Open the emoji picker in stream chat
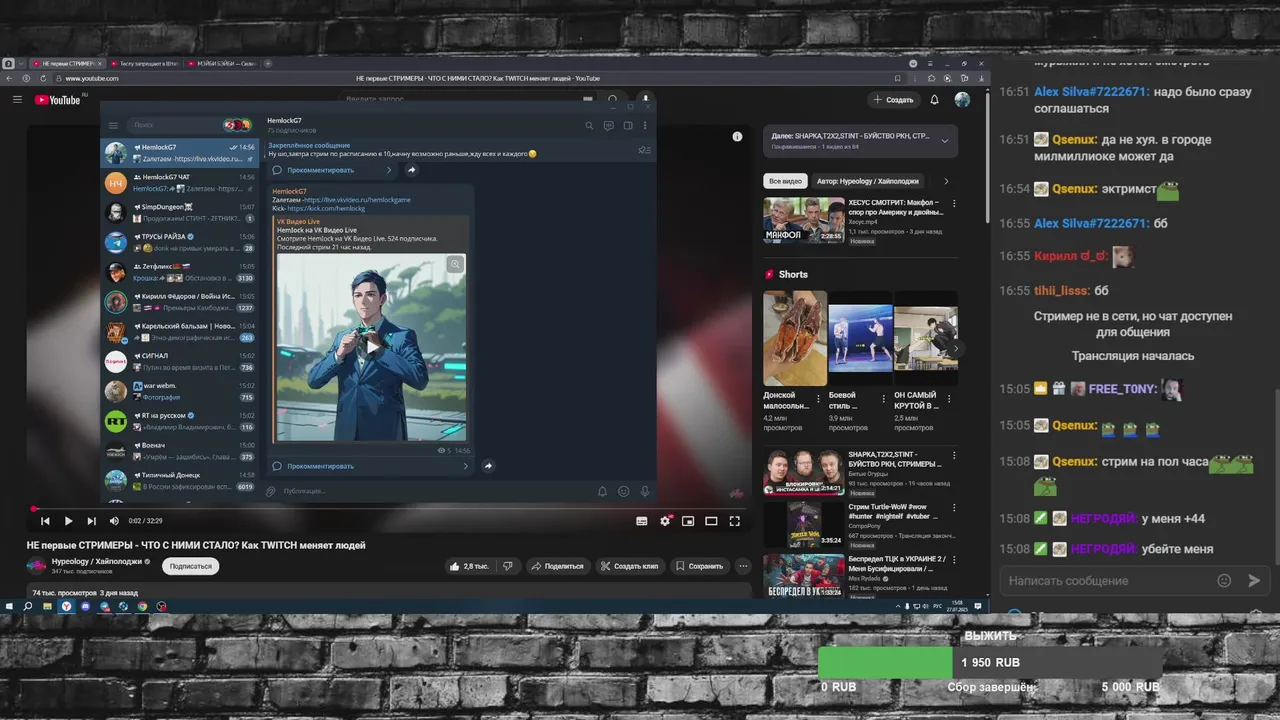 1224,580
